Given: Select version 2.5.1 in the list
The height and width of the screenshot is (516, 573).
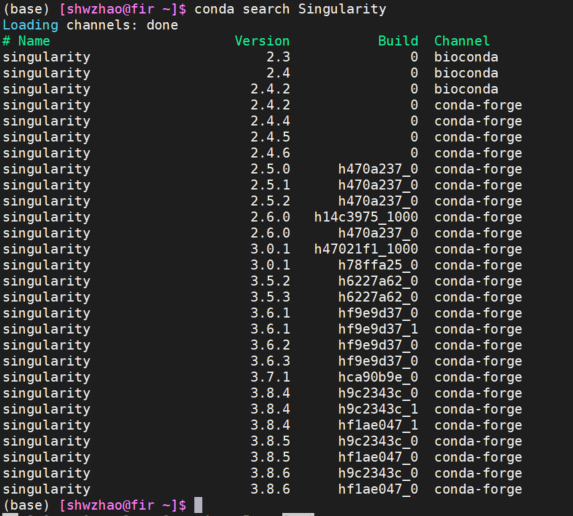Looking at the screenshot, I should click(270, 185).
